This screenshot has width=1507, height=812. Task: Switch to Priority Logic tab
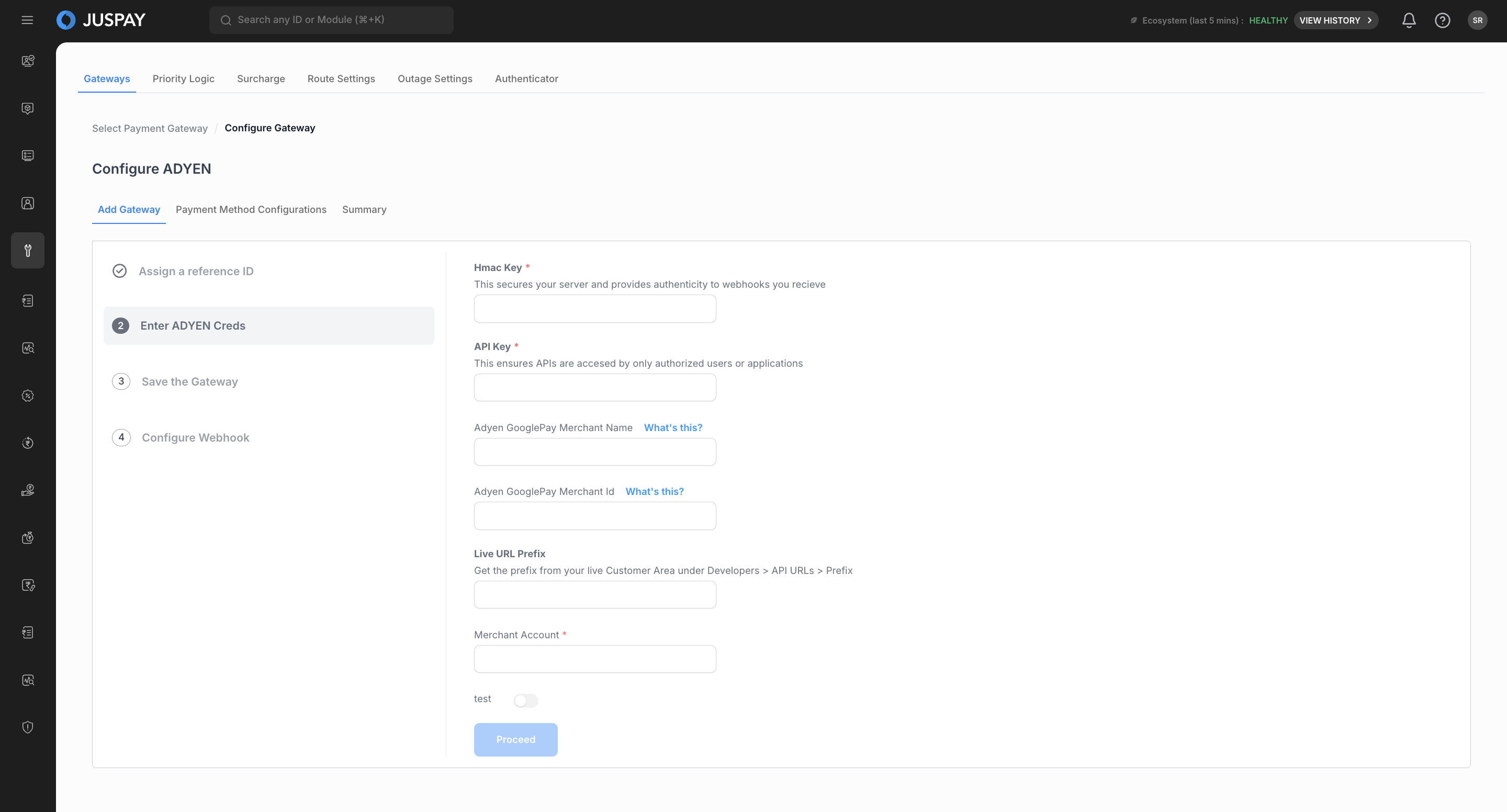[x=183, y=78]
